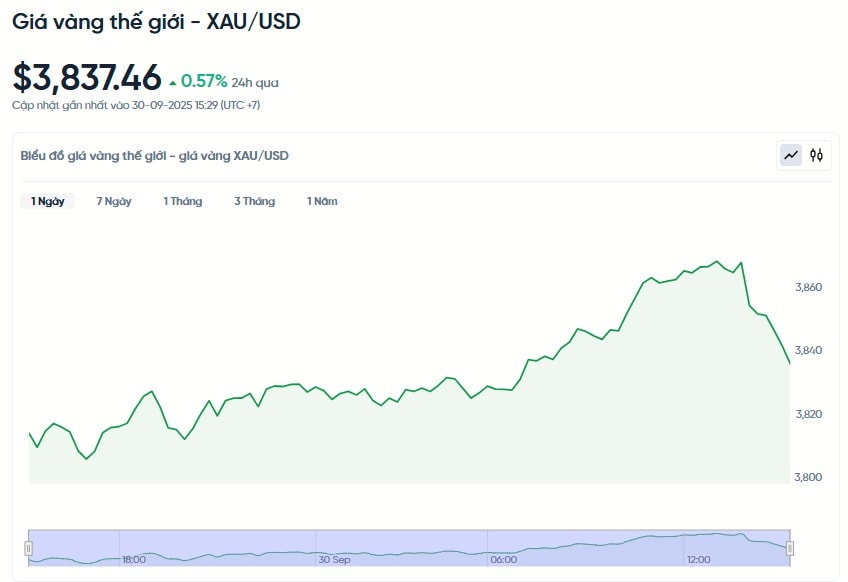The height and width of the screenshot is (582, 848).
Task: Click the Giá vàng thế giới - XAU/USD heading
Action: (x=156, y=22)
